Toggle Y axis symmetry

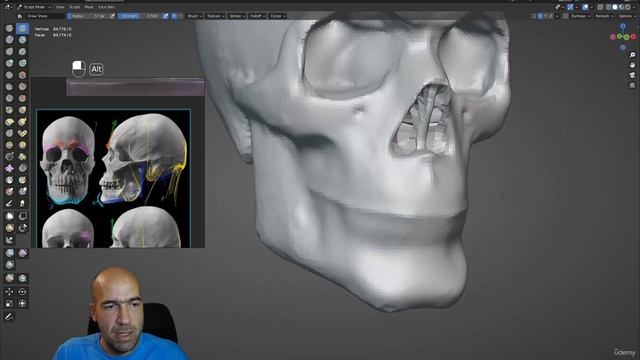point(546,16)
